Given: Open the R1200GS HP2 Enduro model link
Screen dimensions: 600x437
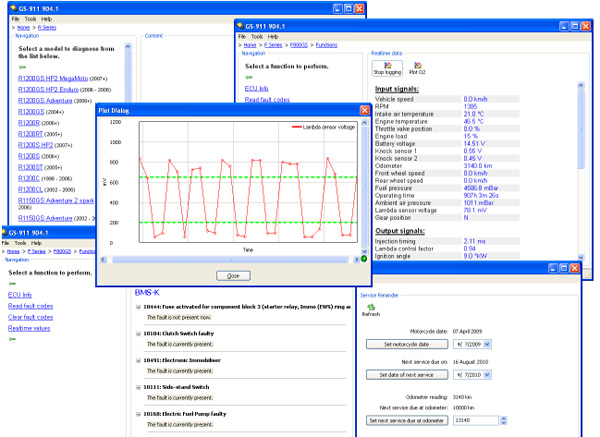Looking at the screenshot, I should pyautogui.click(x=48, y=90).
